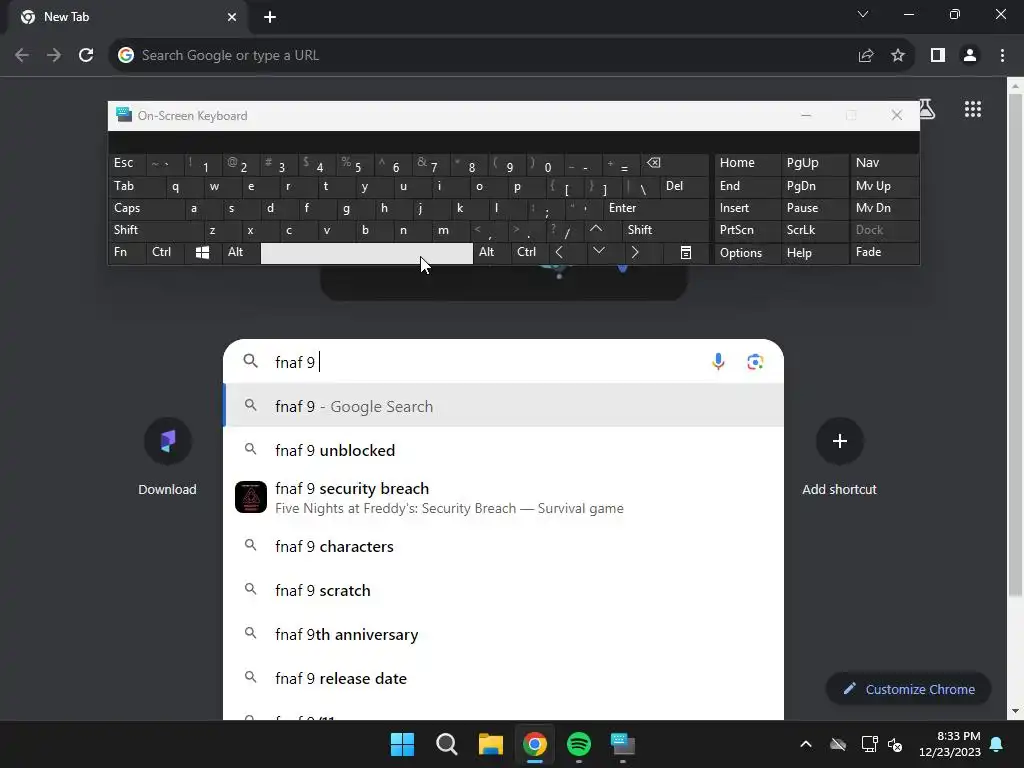Close the New Tab browser tab
This screenshot has width=1024, height=768.
point(232,17)
